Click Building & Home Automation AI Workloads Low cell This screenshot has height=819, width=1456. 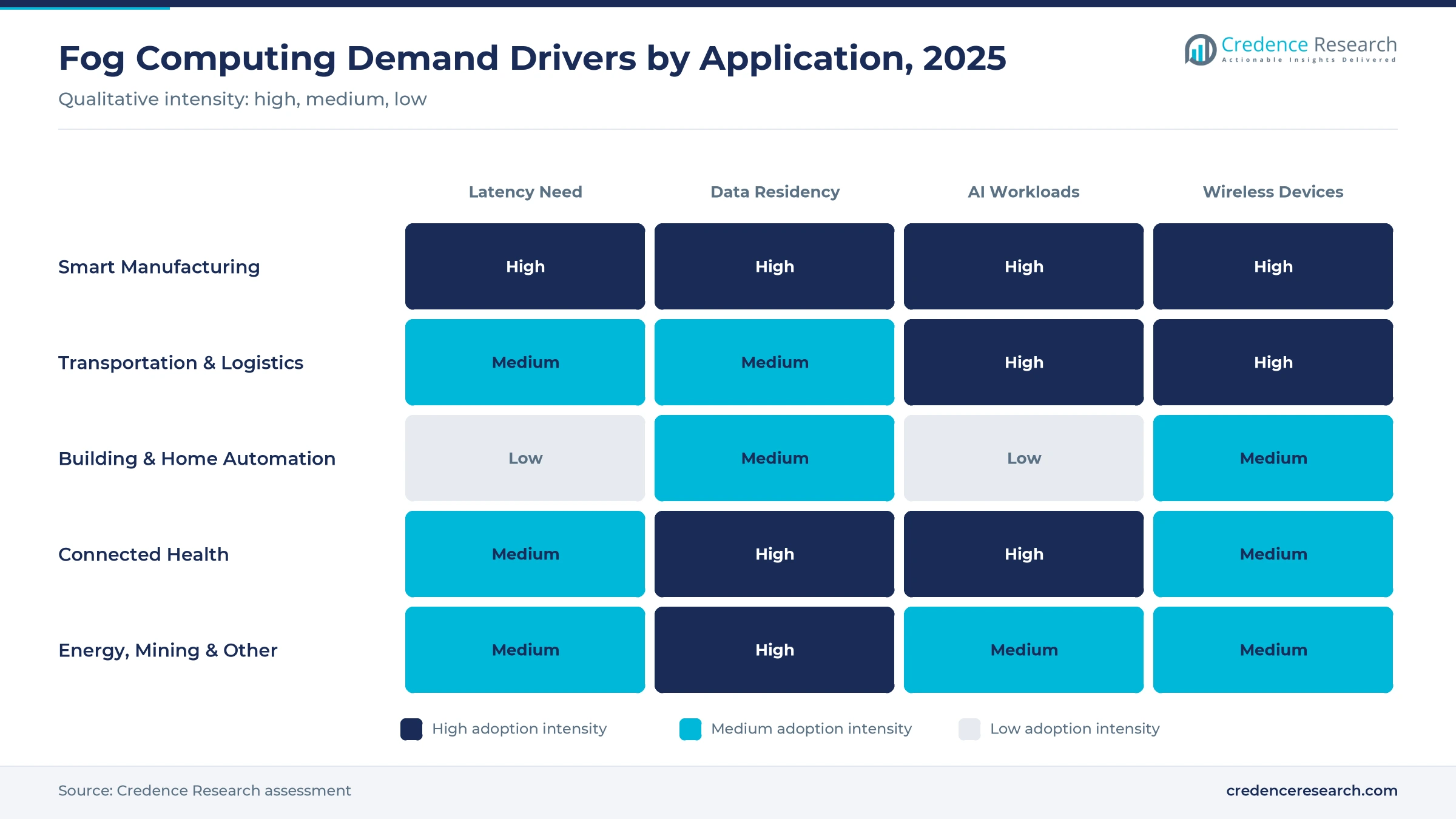[1023, 458]
